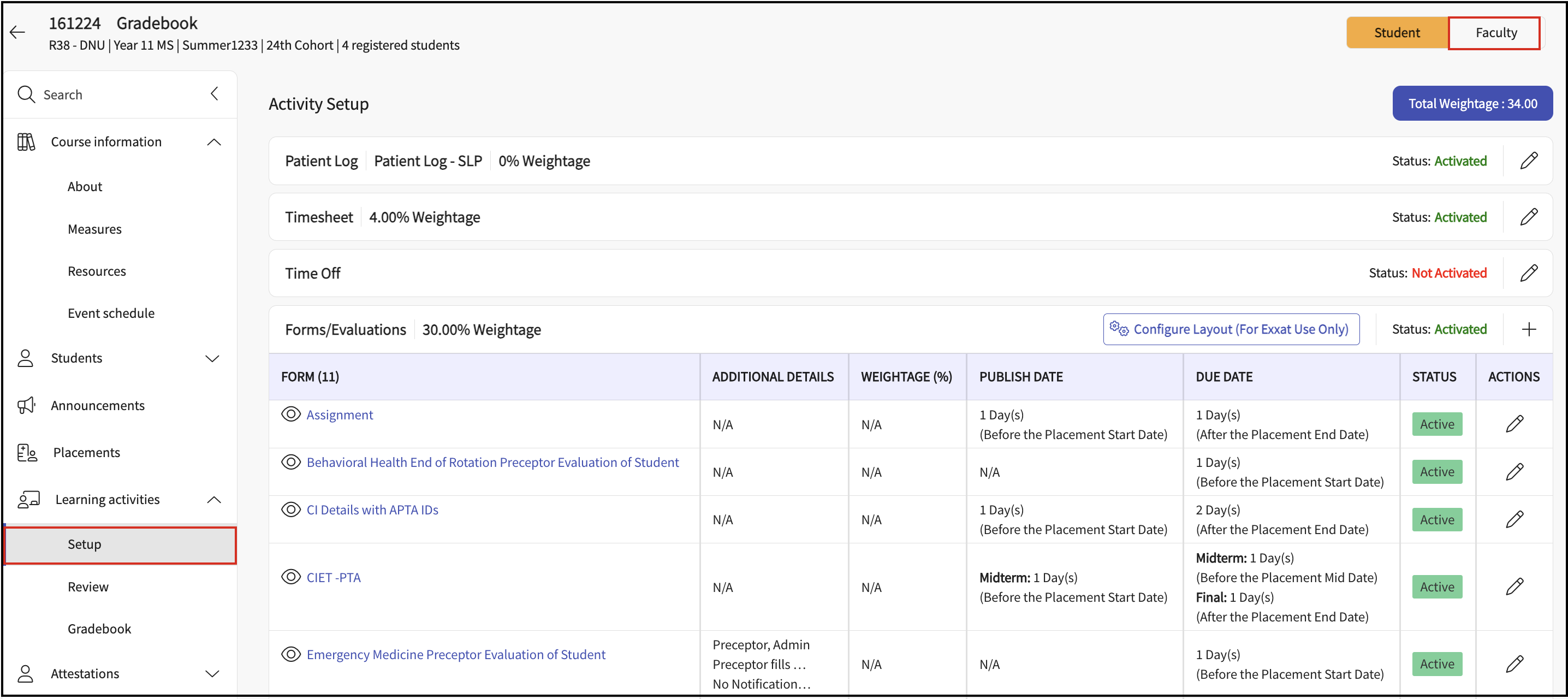Click the back arrow next to Gradebook

click(x=17, y=32)
